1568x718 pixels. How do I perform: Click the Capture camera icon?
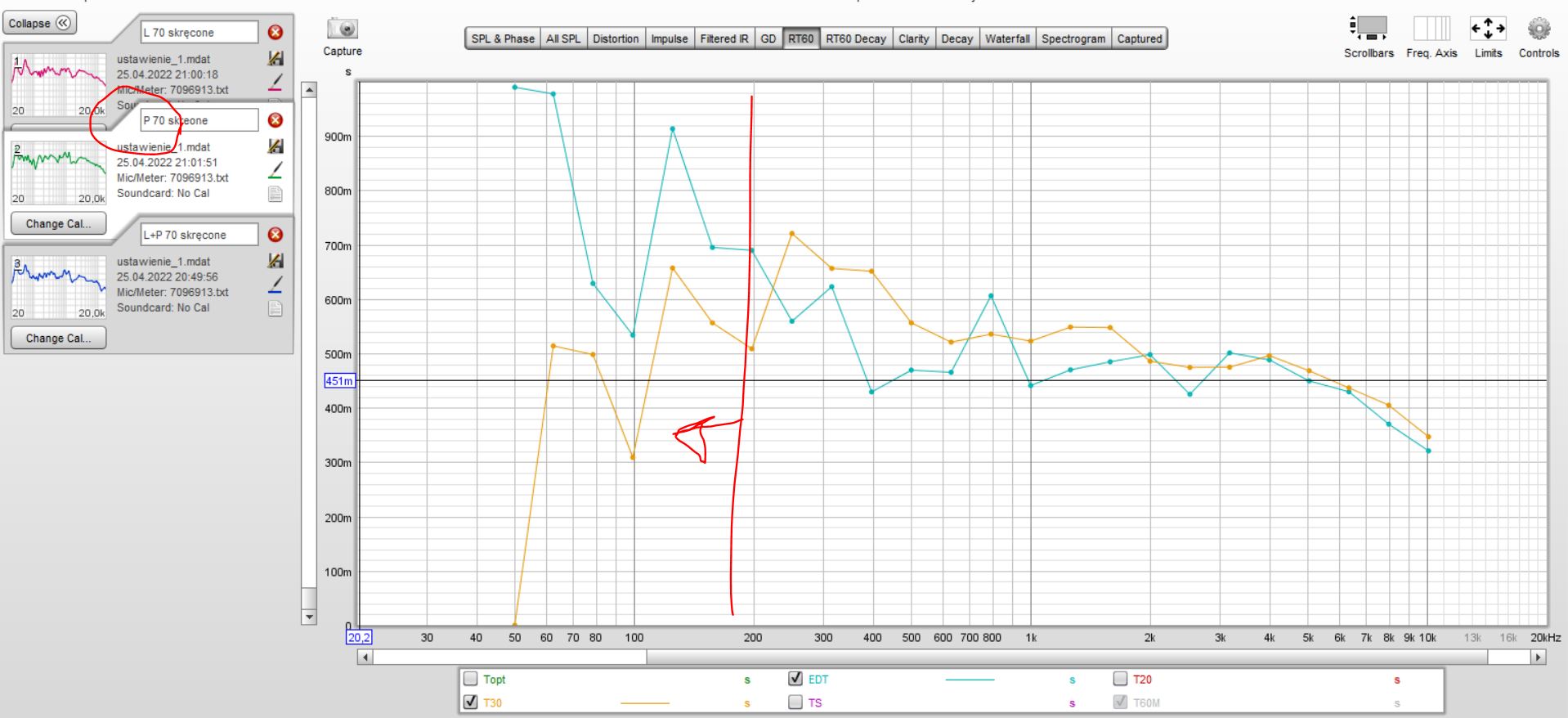[342, 29]
